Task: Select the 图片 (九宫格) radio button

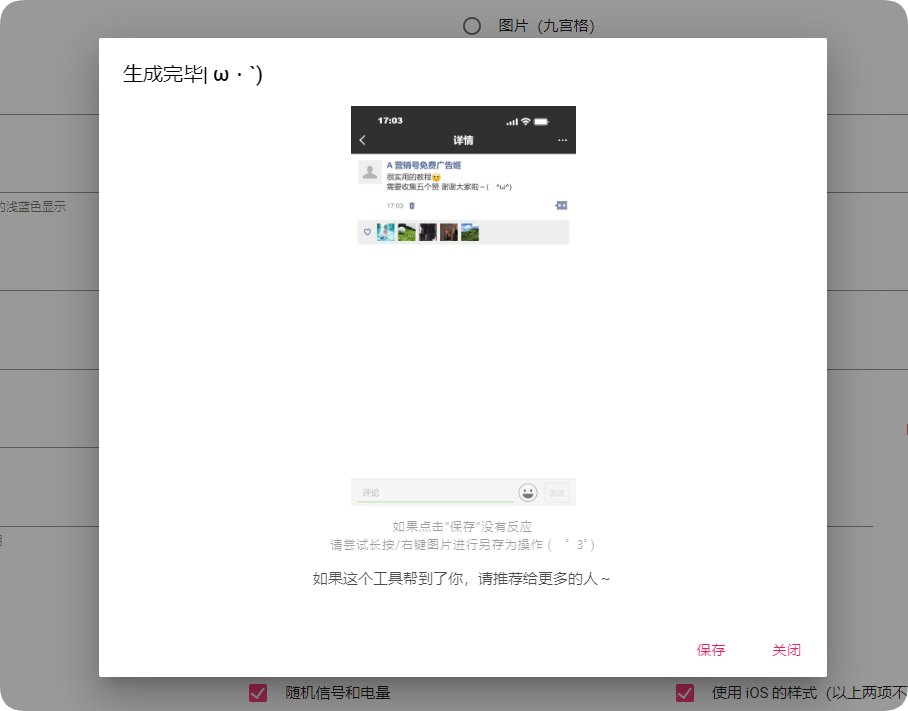Action: [471, 26]
